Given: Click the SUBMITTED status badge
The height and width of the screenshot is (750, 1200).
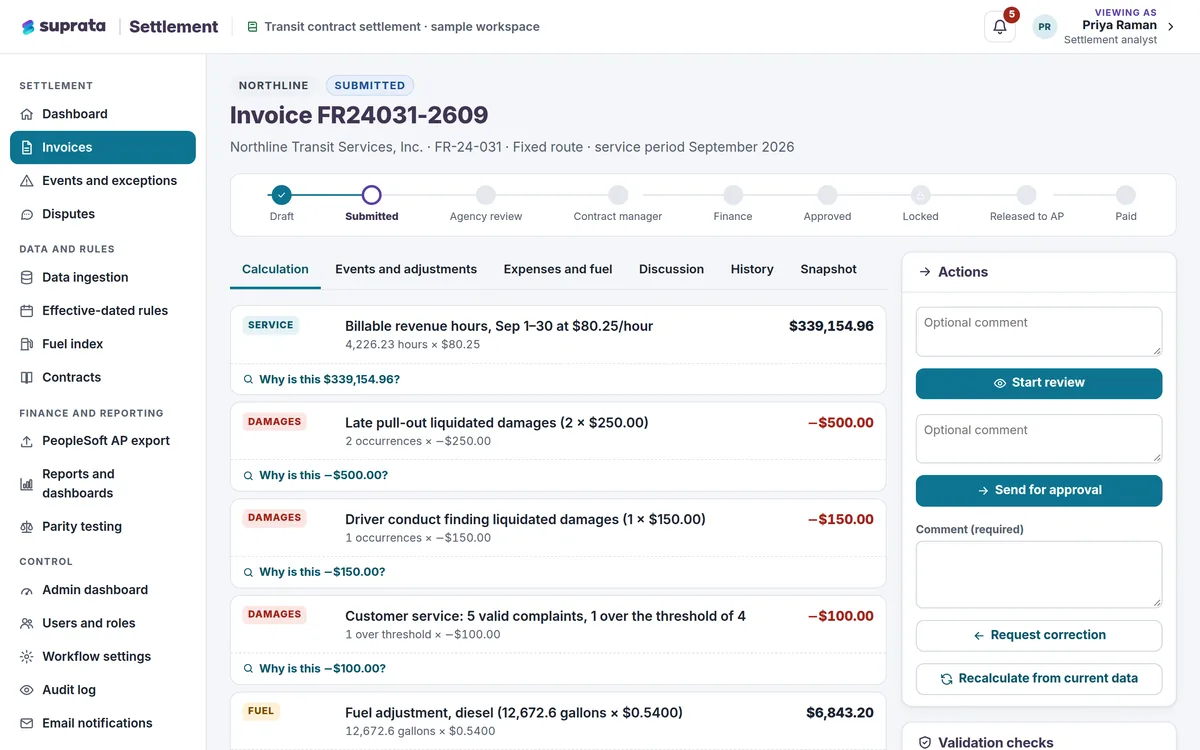Looking at the screenshot, I should coord(370,86).
